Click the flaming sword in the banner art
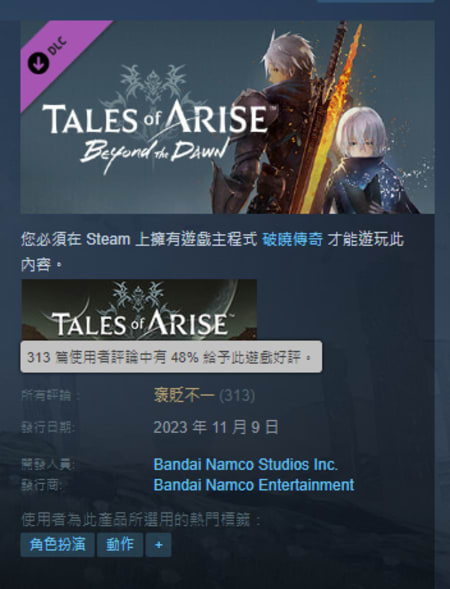 pos(331,116)
